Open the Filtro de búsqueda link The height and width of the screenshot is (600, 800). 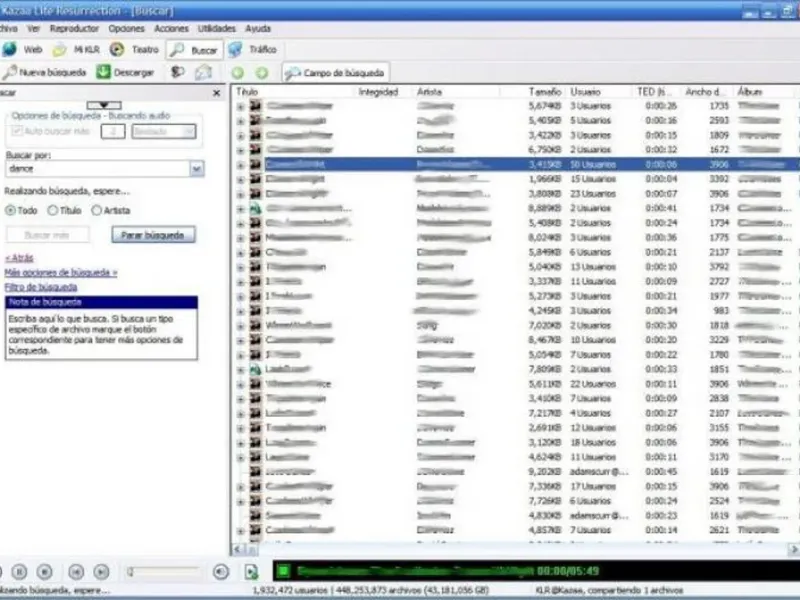pyautogui.click(x=41, y=287)
